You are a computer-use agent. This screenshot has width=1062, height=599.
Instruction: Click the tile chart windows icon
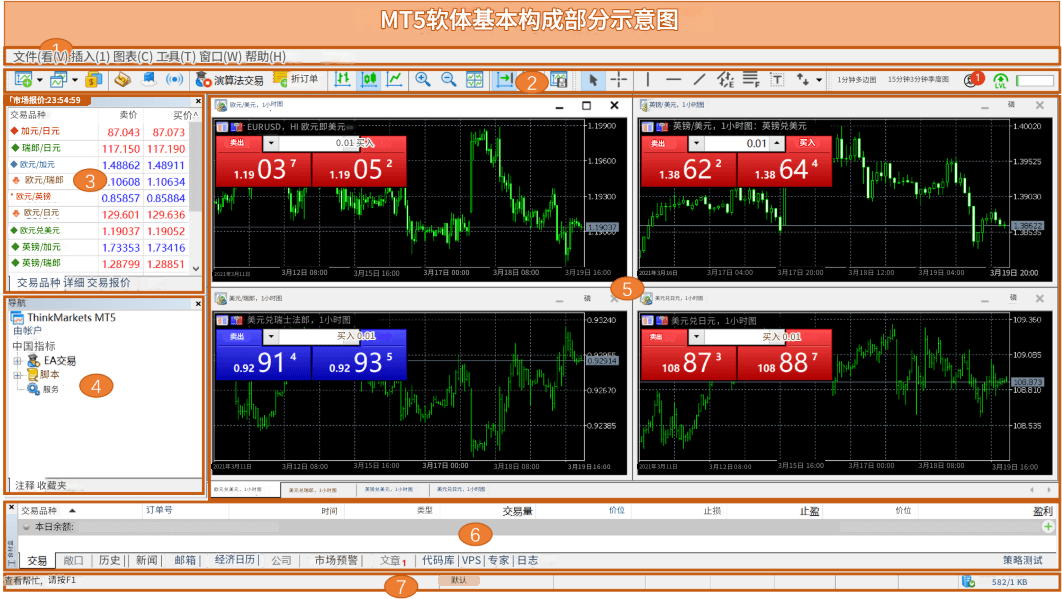[474, 80]
